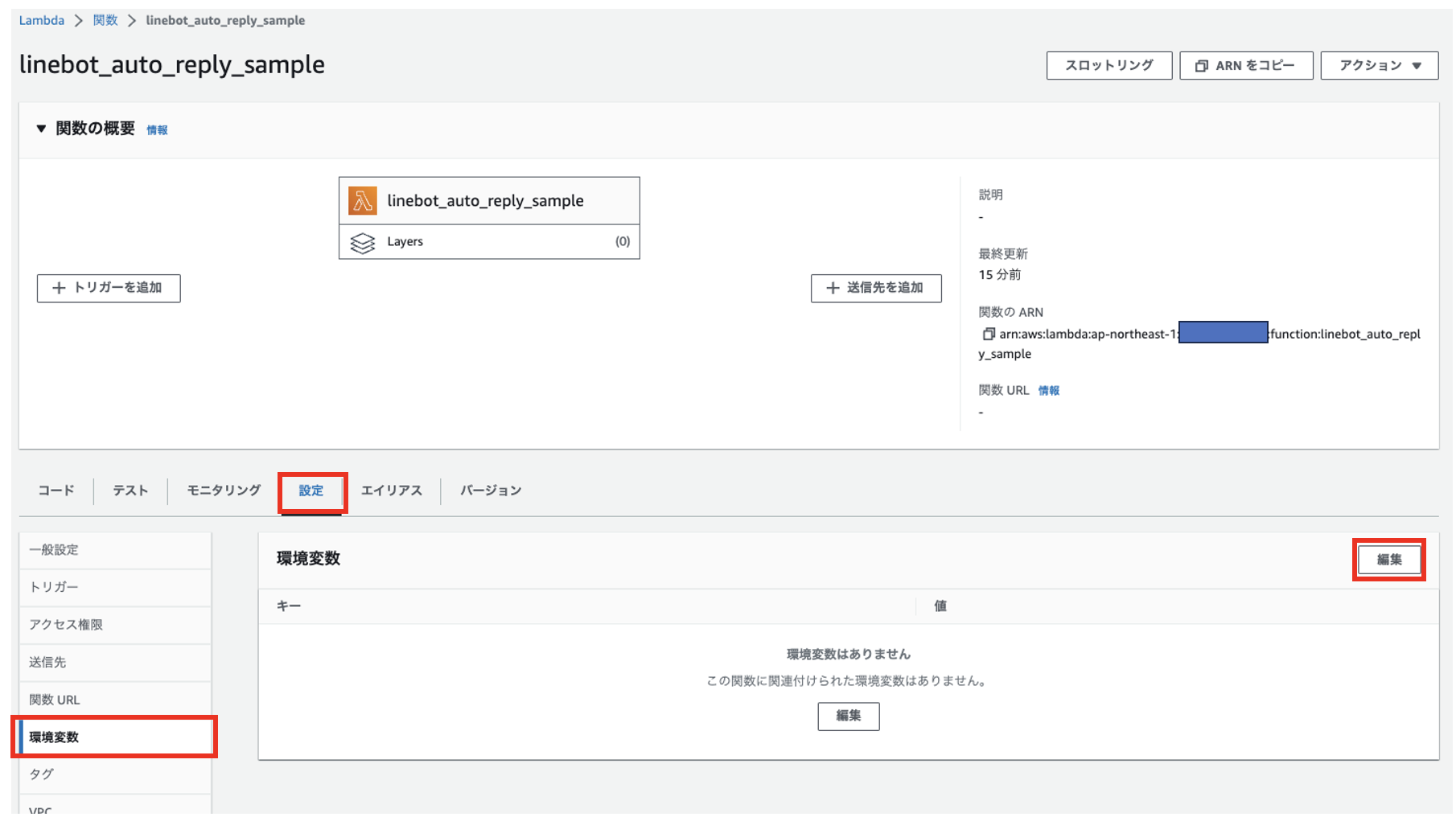Open the 情報 link next to 関数の概要

click(157, 130)
